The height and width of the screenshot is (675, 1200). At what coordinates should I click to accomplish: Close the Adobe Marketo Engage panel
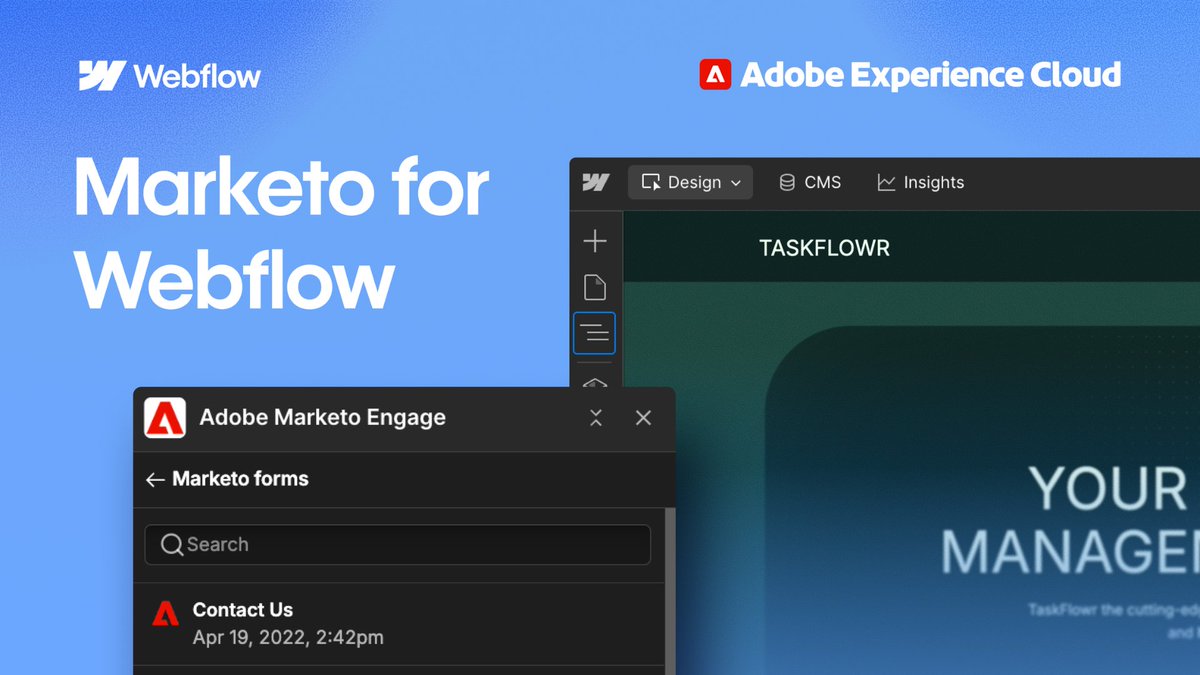coord(643,418)
